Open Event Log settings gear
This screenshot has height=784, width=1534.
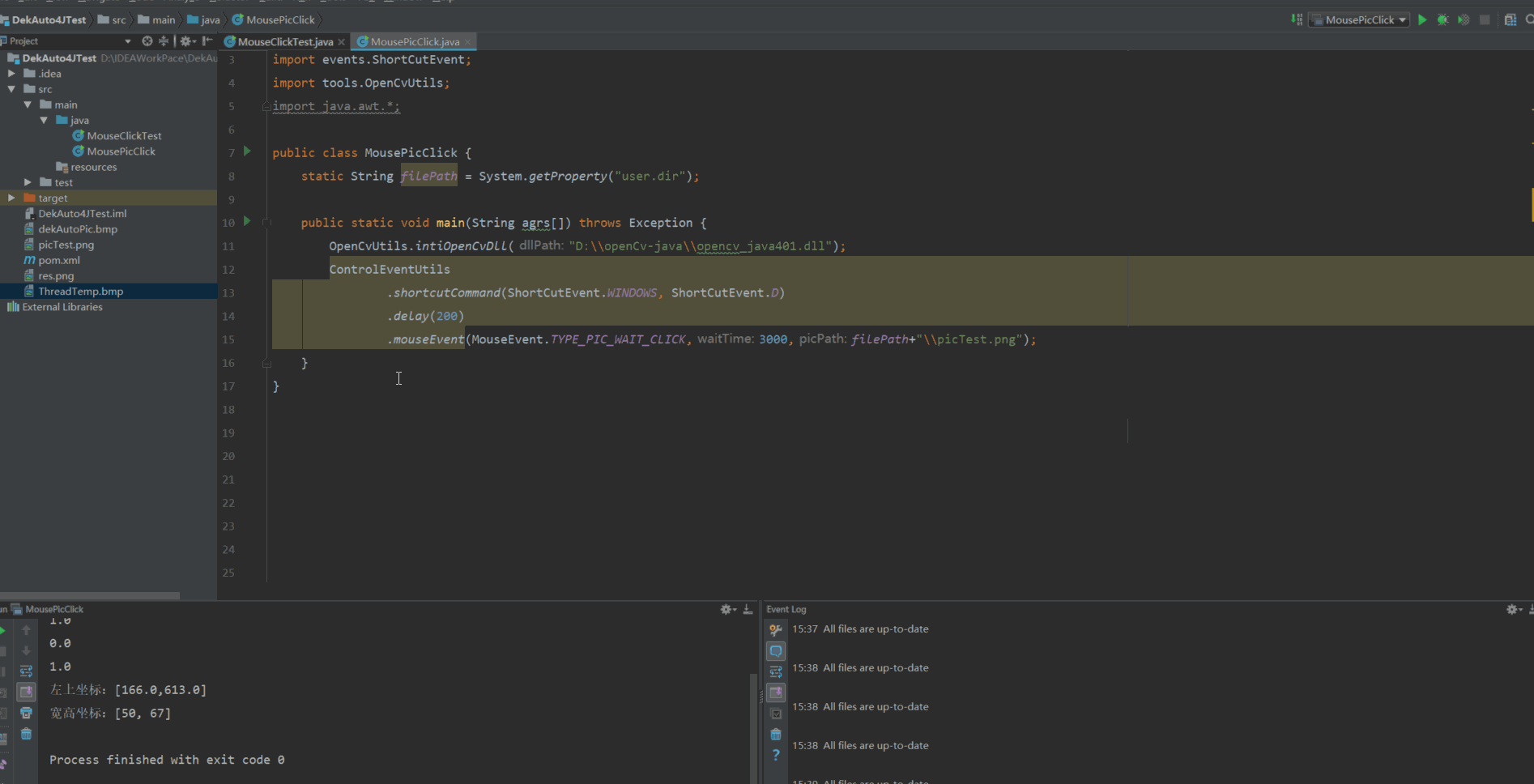click(1513, 609)
